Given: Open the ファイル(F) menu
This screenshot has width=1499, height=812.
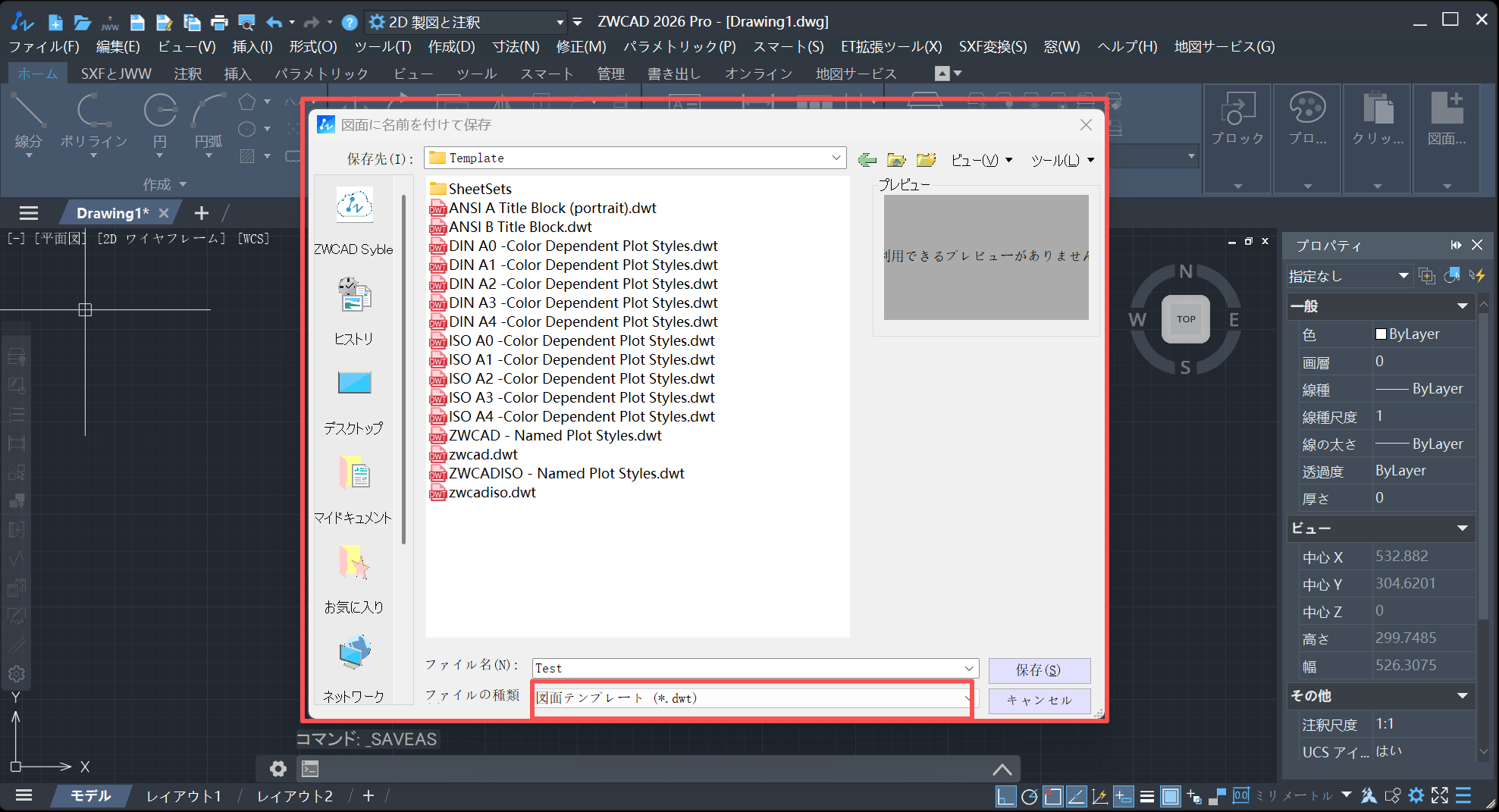Looking at the screenshot, I should (42, 46).
